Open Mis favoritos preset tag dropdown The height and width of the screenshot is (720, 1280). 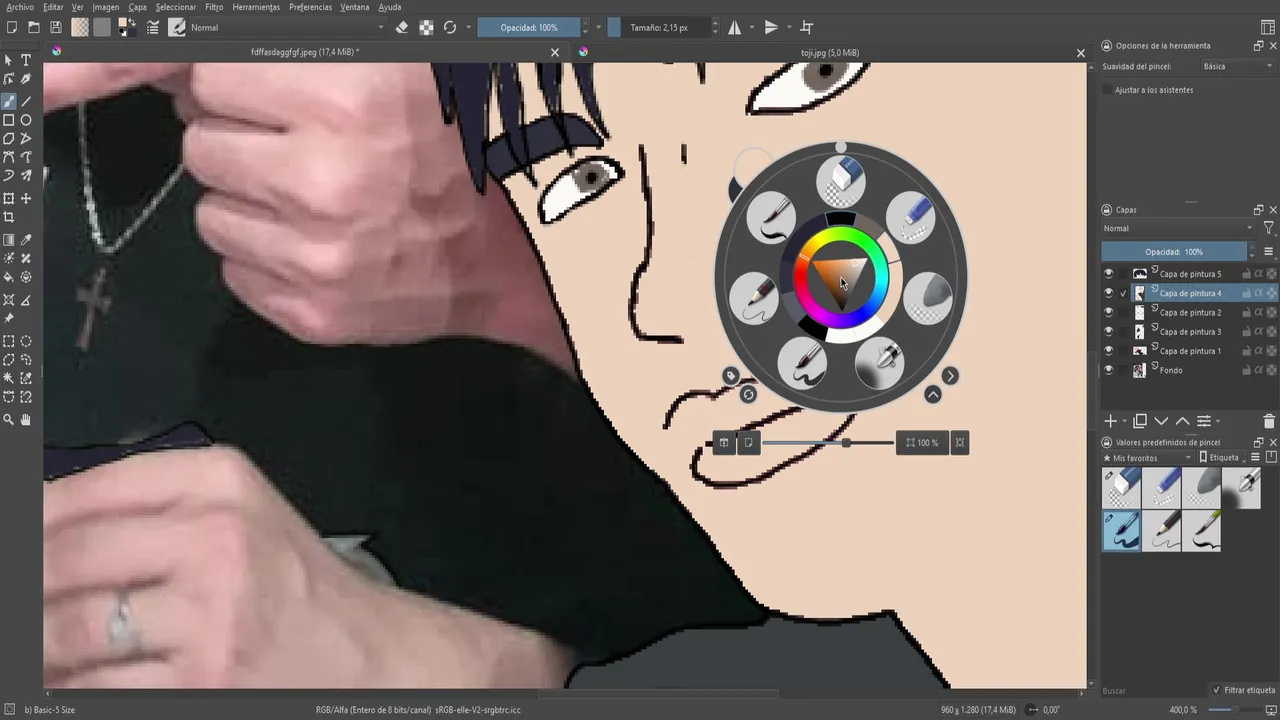pos(1147,457)
